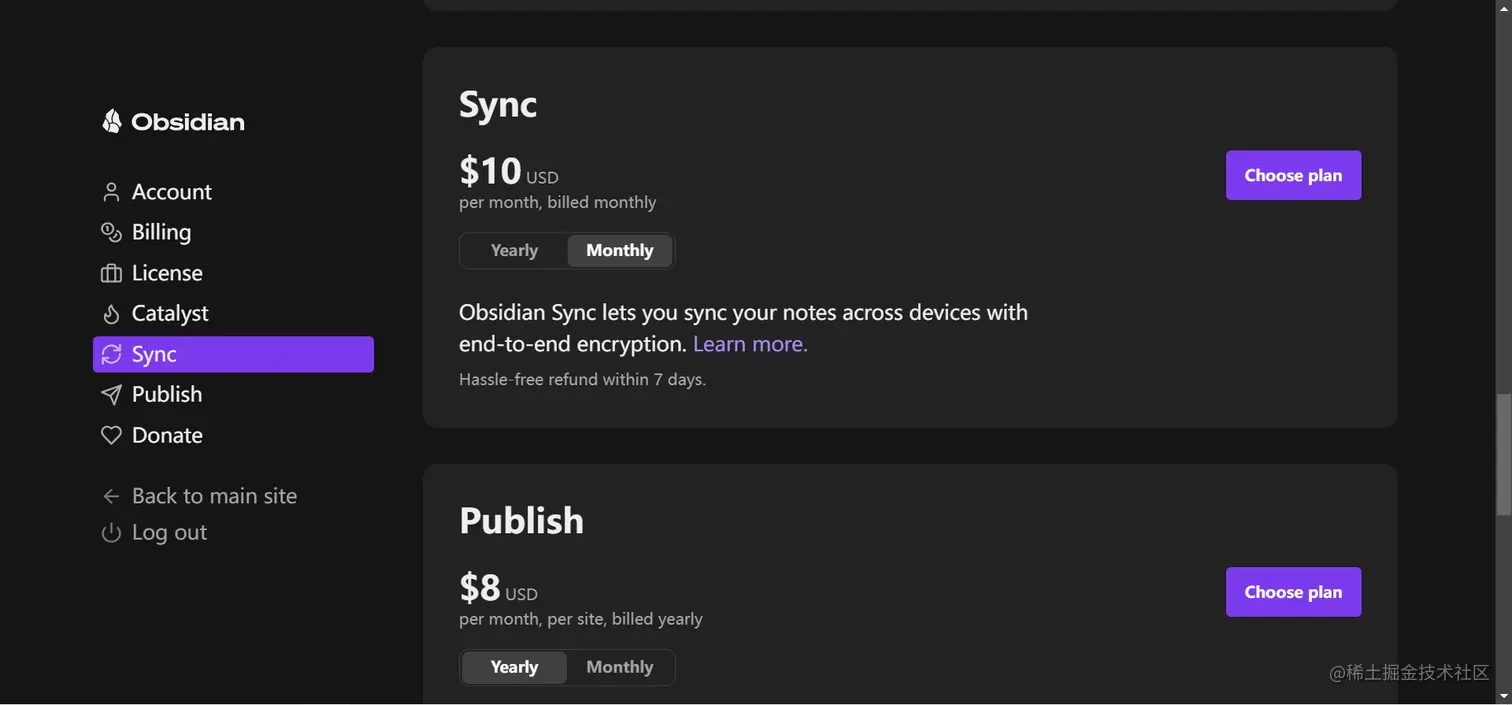The image size is (1512, 705).
Task: Click the Obsidian crystal logo icon
Action: [x=112, y=121]
